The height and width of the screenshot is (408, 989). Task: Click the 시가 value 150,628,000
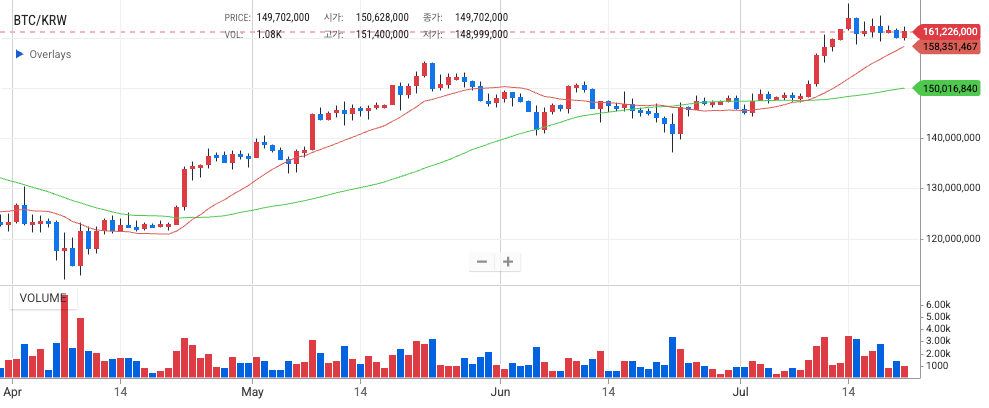(x=382, y=18)
